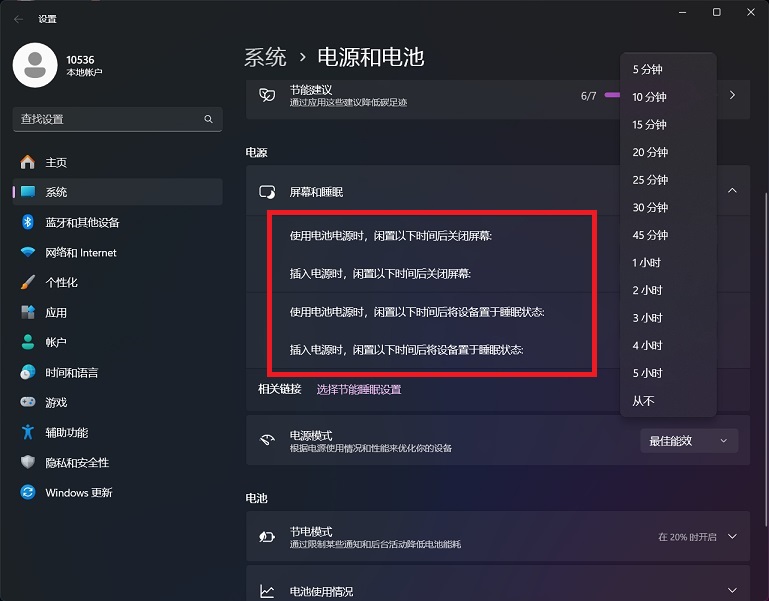Open the Windows 更新 refresh icon

(x=28, y=492)
